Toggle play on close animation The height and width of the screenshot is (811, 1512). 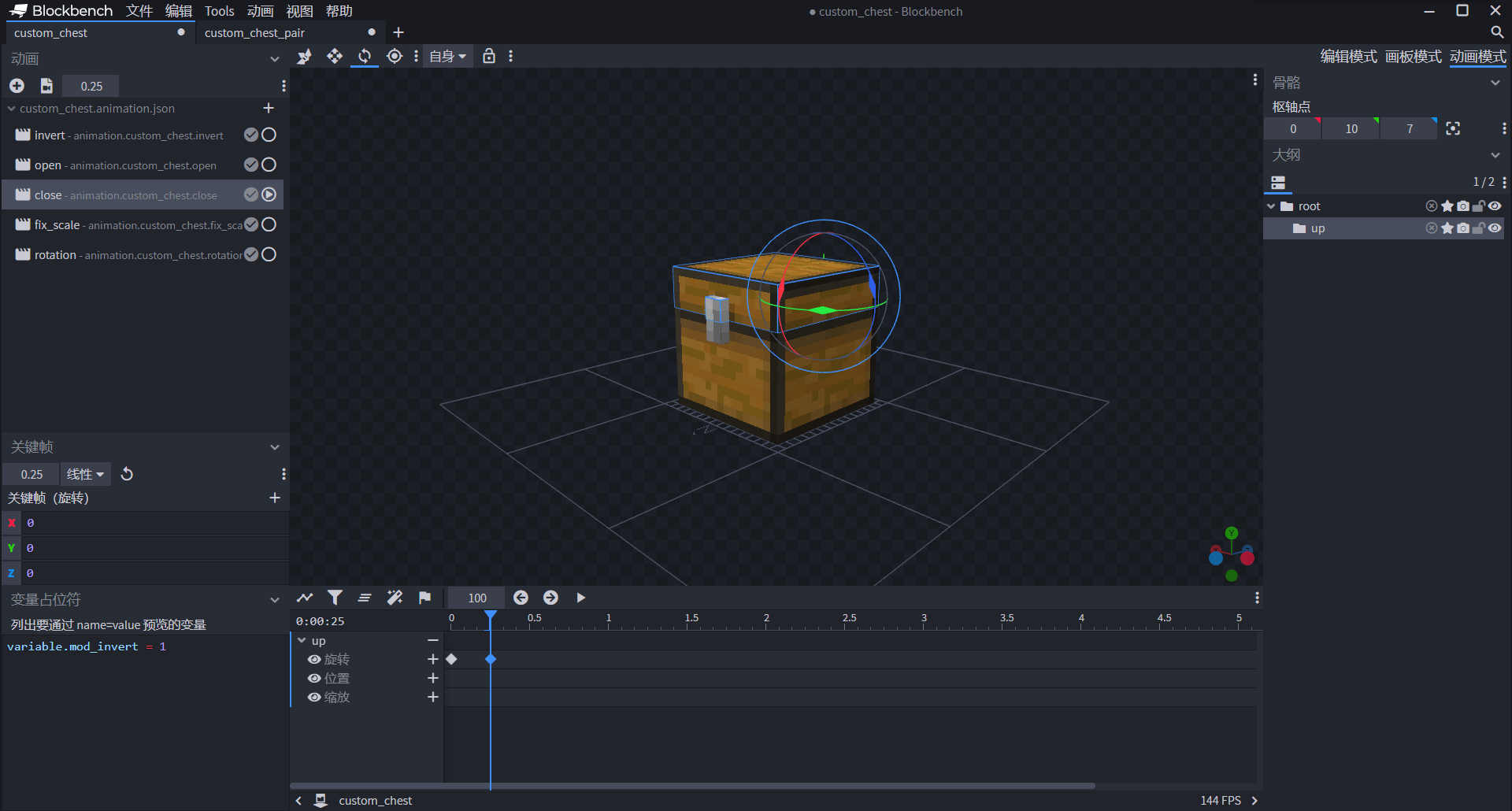269,194
